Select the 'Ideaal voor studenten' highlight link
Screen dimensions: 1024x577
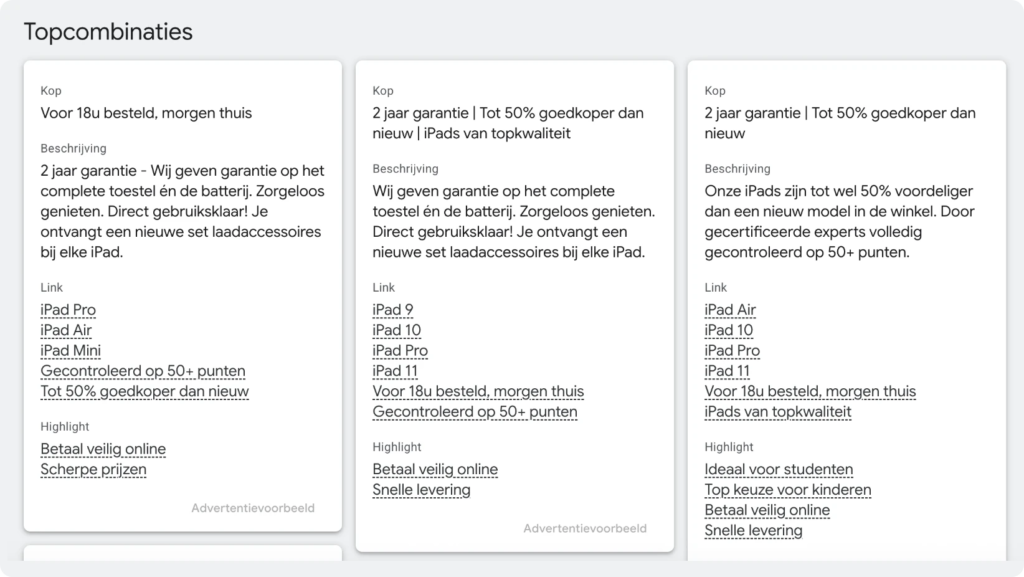780,469
